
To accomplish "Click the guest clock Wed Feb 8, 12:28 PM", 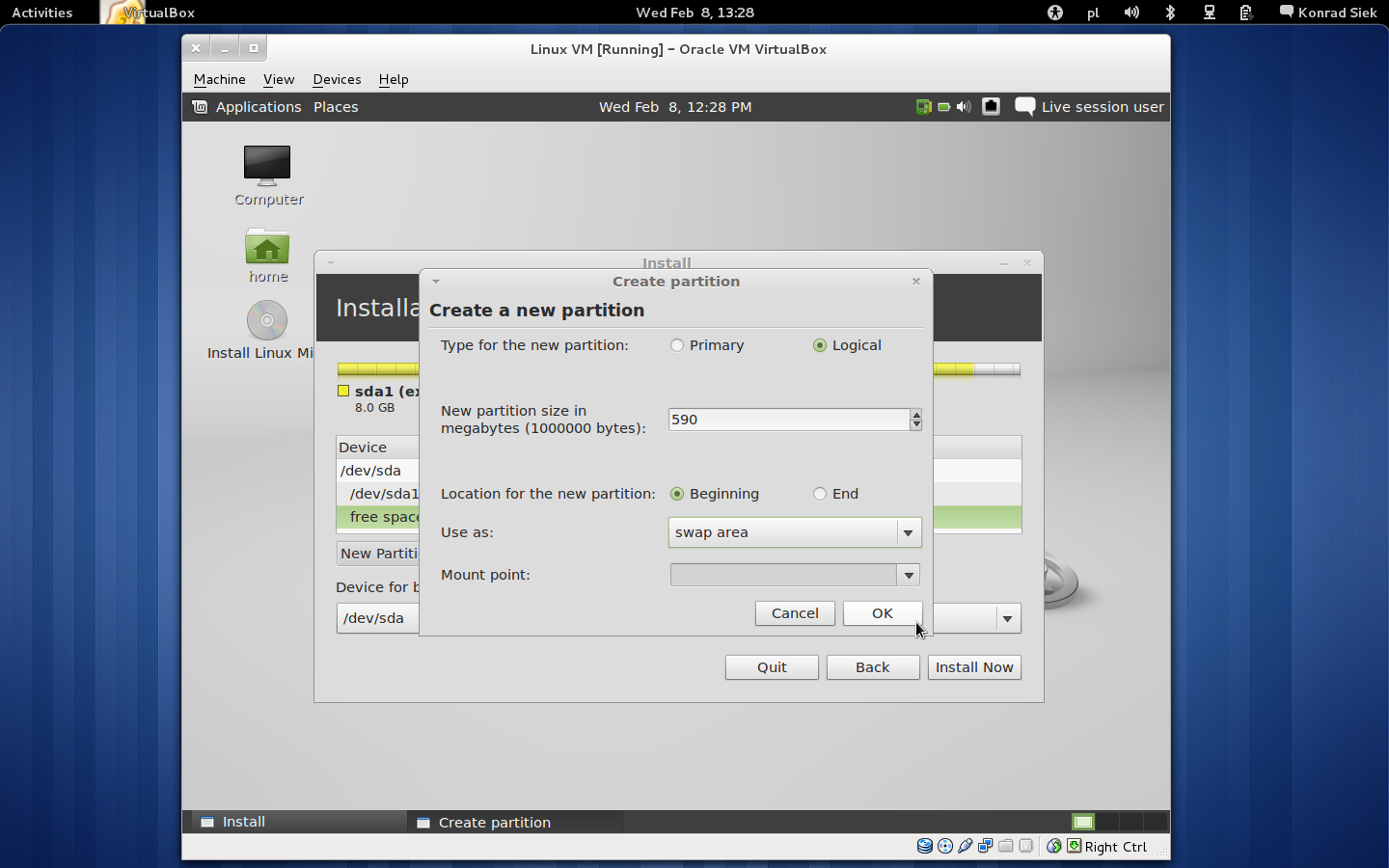I will (x=675, y=107).
